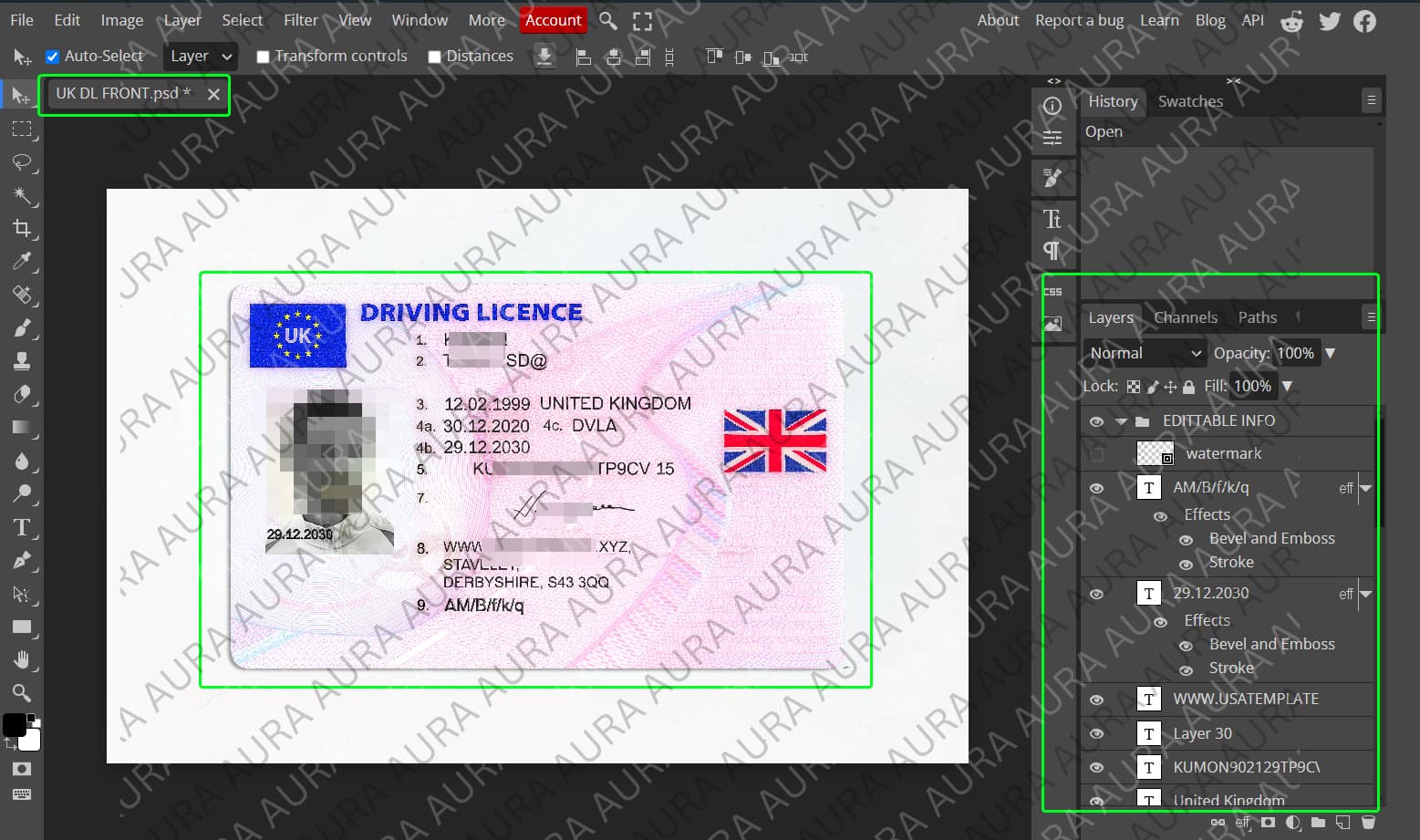Screen dimensions: 1420x840
Task: Hide the AM/B/f/k/q text layer
Action: (x=1096, y=488)
